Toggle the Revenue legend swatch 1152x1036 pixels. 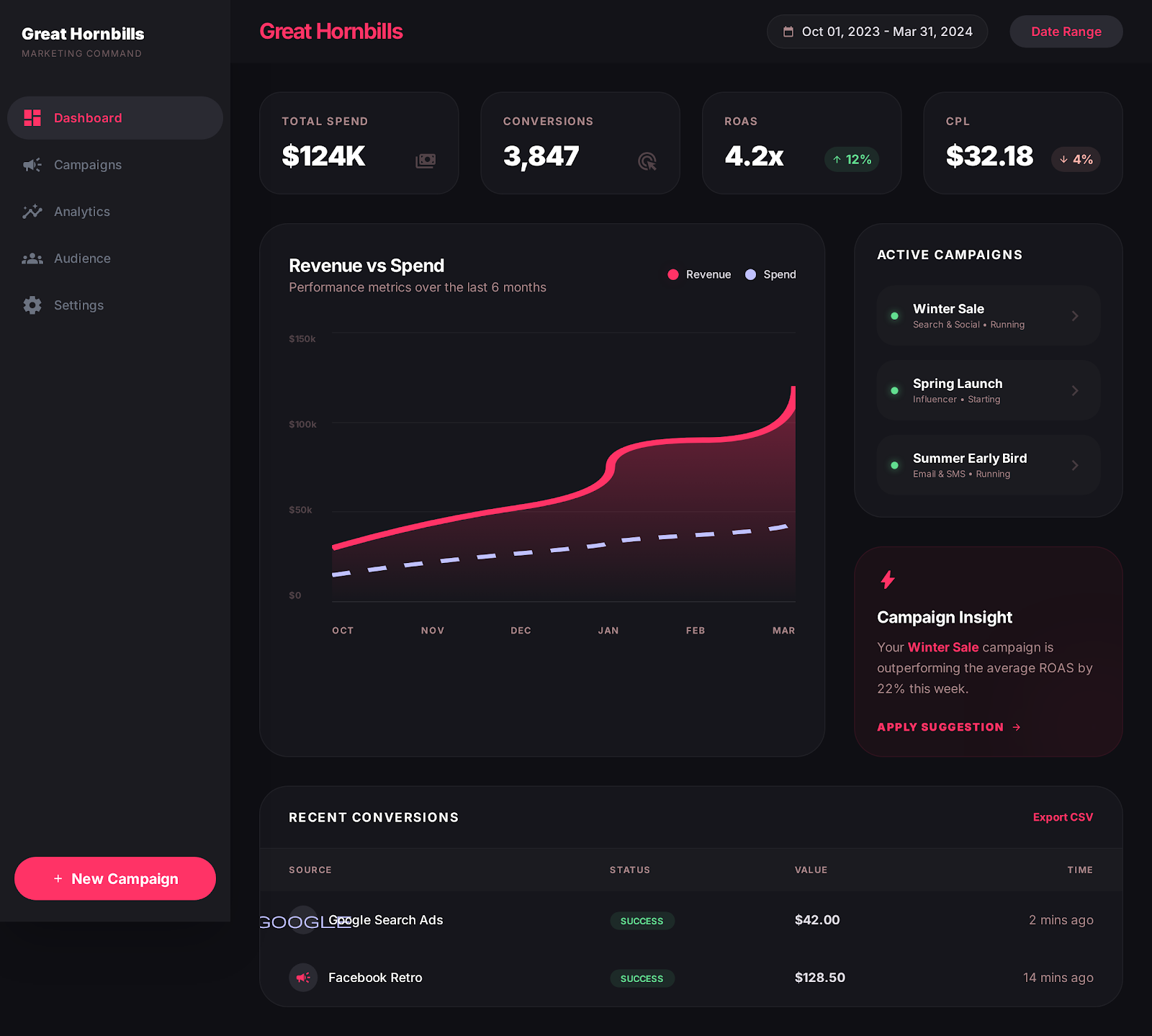pyautogui.click(x=673, y=274)
